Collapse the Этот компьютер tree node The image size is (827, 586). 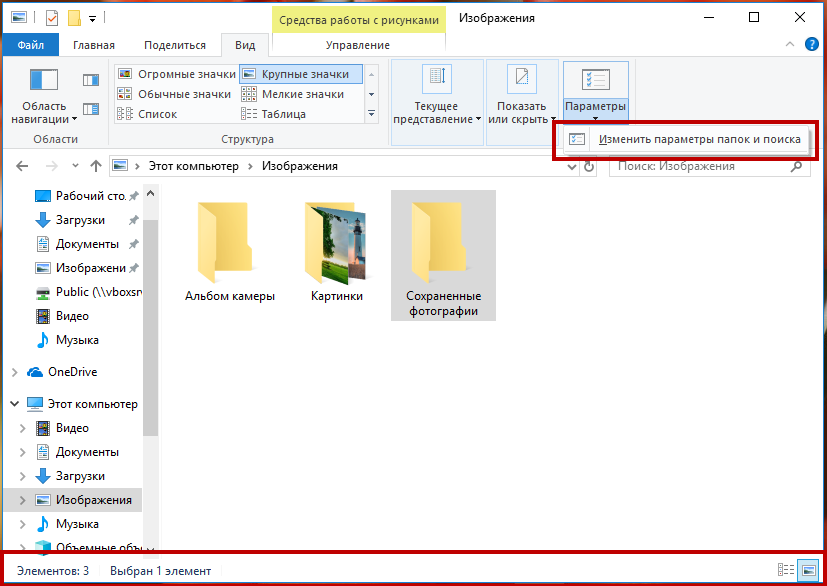click(x=14, y=404)
